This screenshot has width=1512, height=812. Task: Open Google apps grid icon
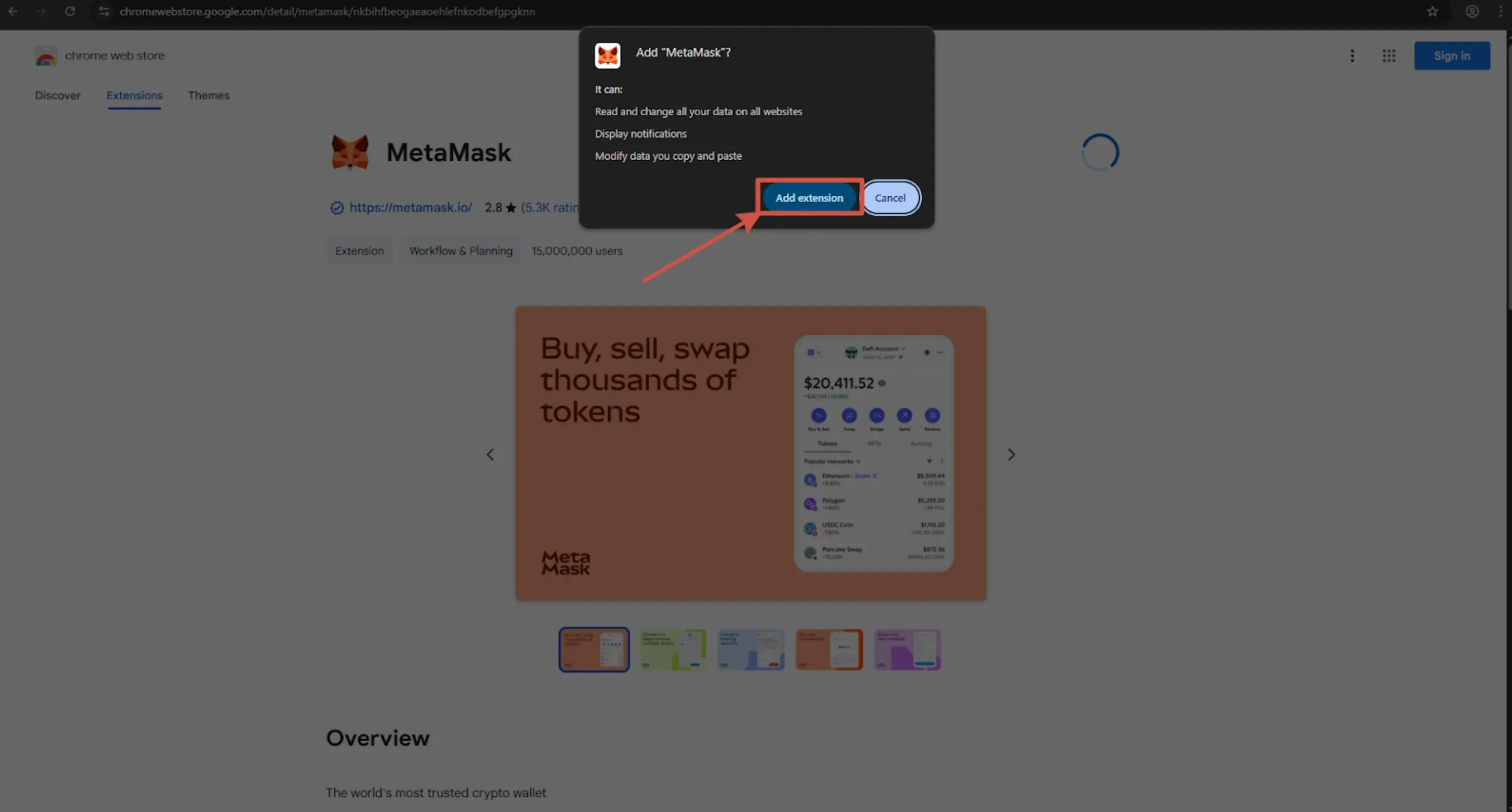1388,56
